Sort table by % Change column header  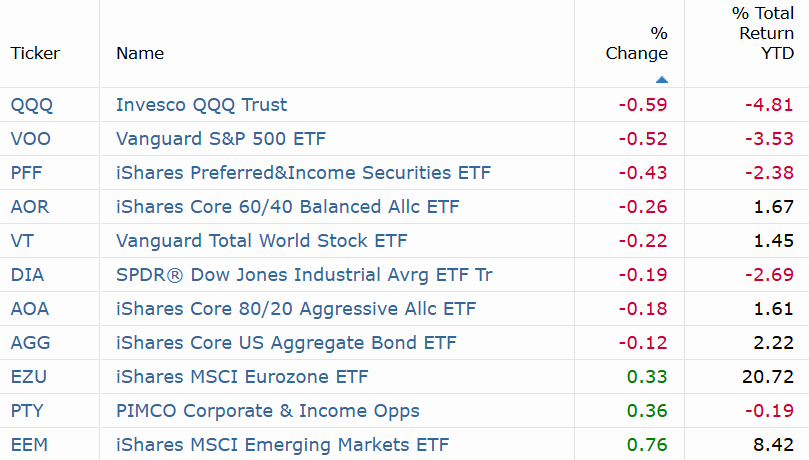[x=637, y=43]
